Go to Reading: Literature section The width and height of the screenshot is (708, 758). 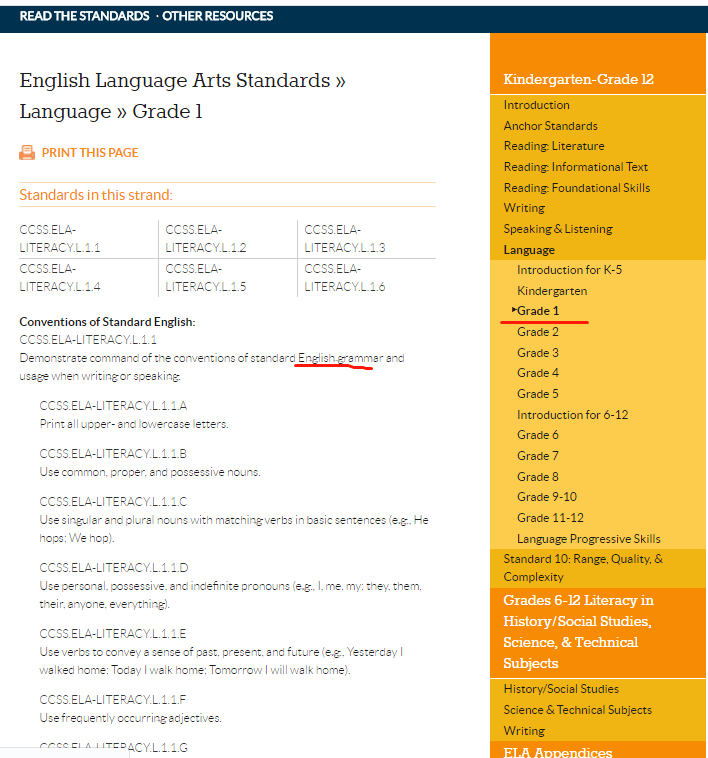(x=554, y=146)
